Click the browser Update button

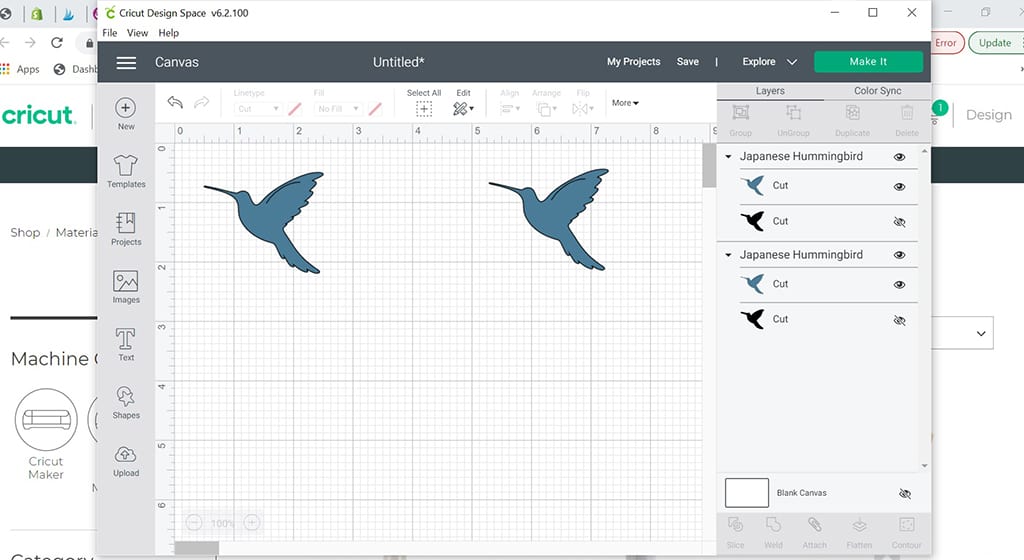(995, 43)
